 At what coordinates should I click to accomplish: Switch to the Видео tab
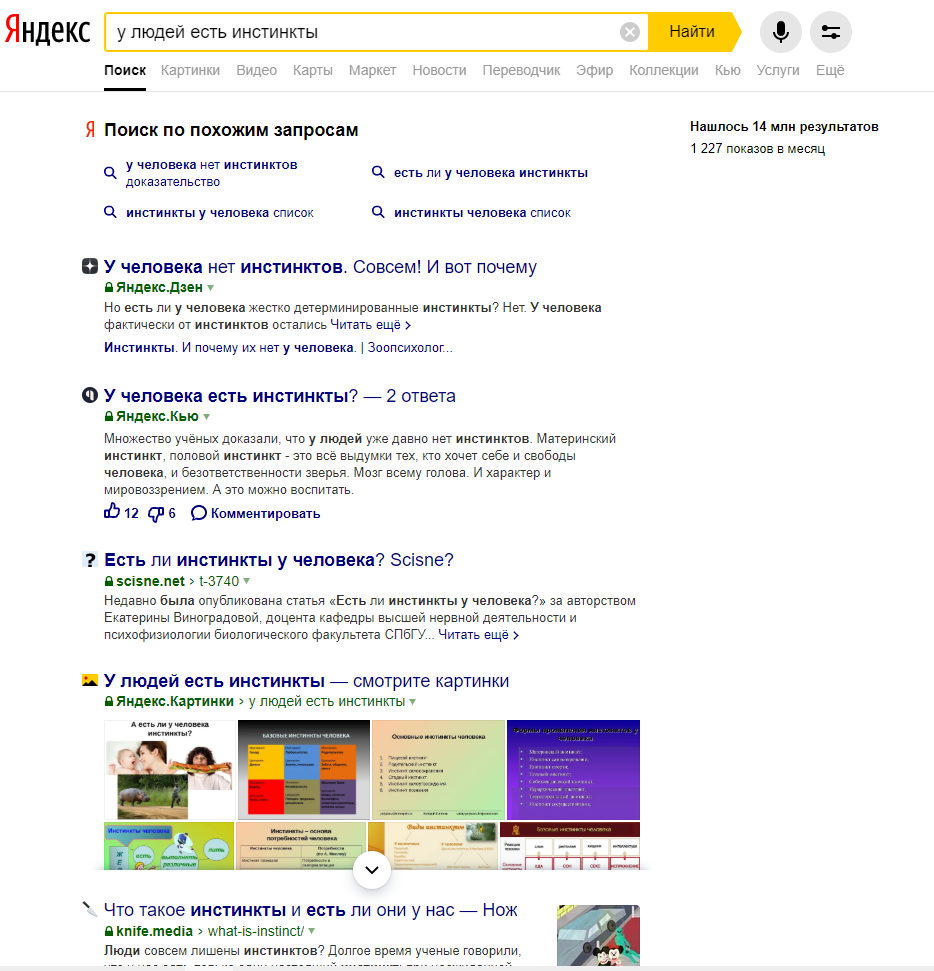[x=256, y=70]
